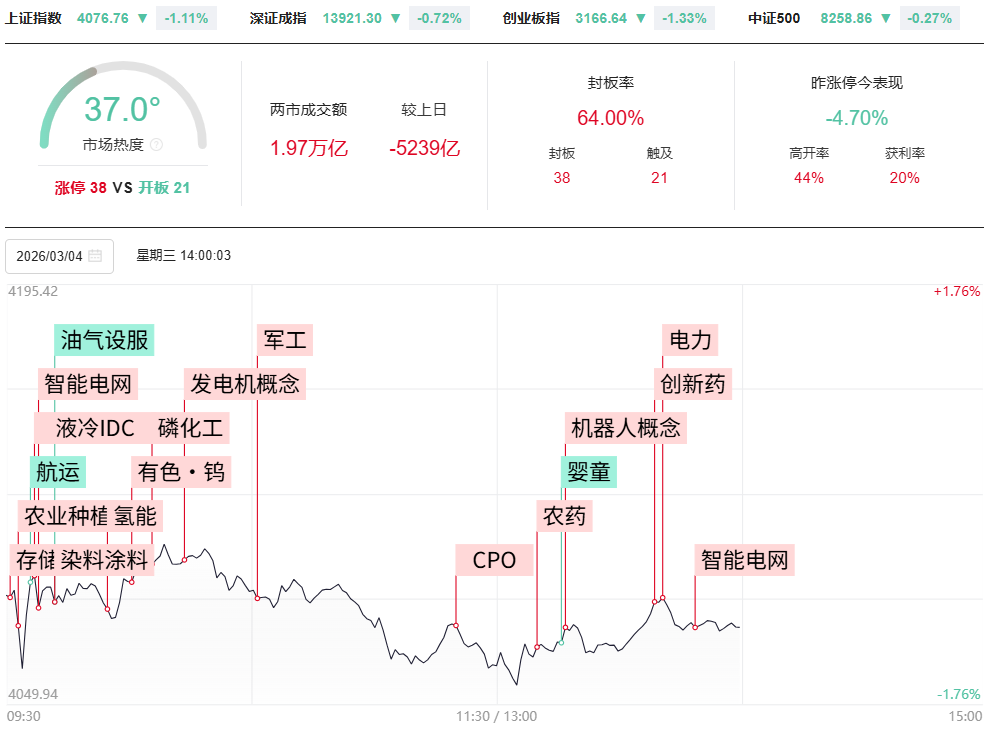
Task: Click the down arrow beside 上证指数 4076.76
Action: coord(142,18)
